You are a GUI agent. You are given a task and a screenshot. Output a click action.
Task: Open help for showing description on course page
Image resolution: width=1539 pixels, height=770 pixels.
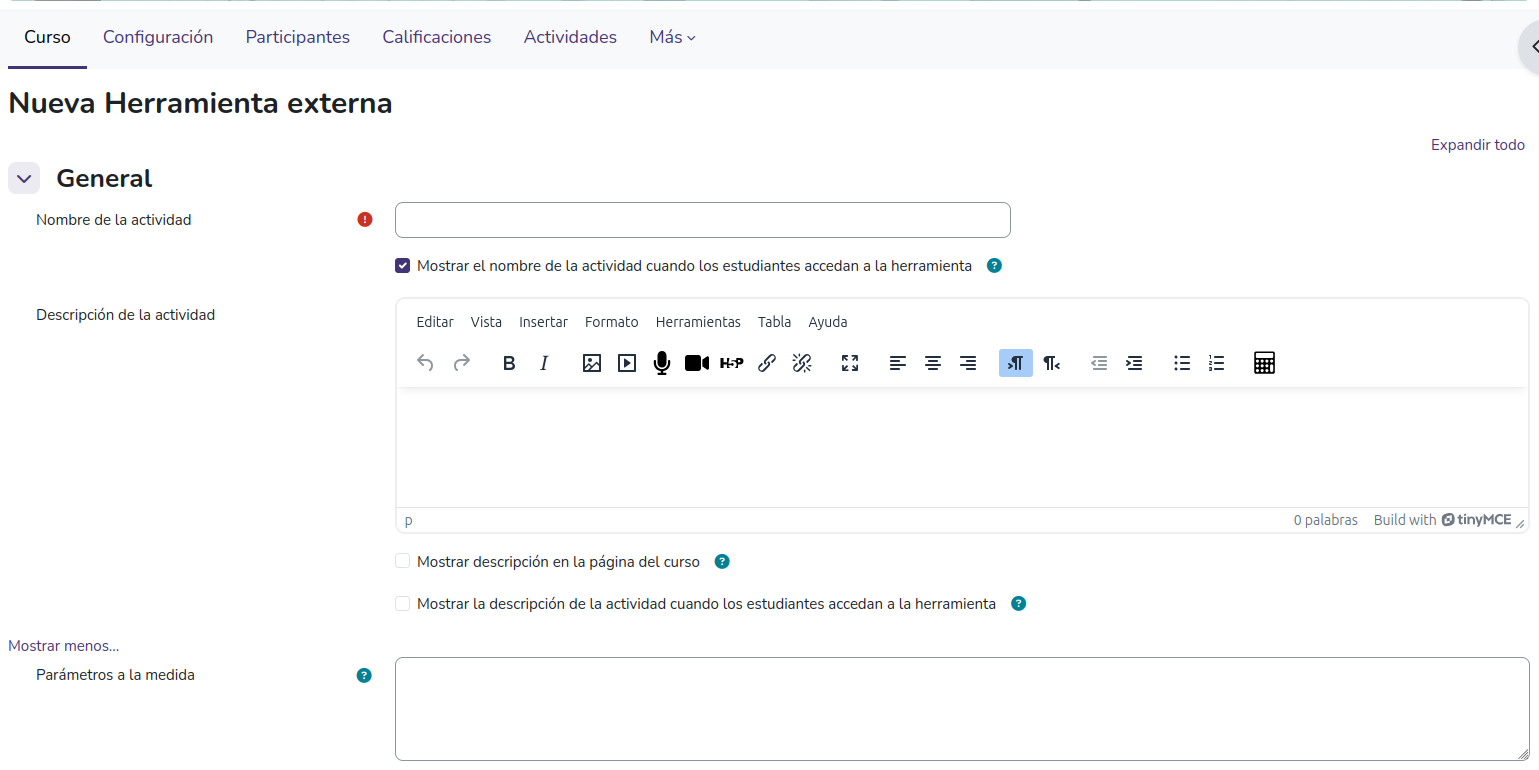[722, 561]
